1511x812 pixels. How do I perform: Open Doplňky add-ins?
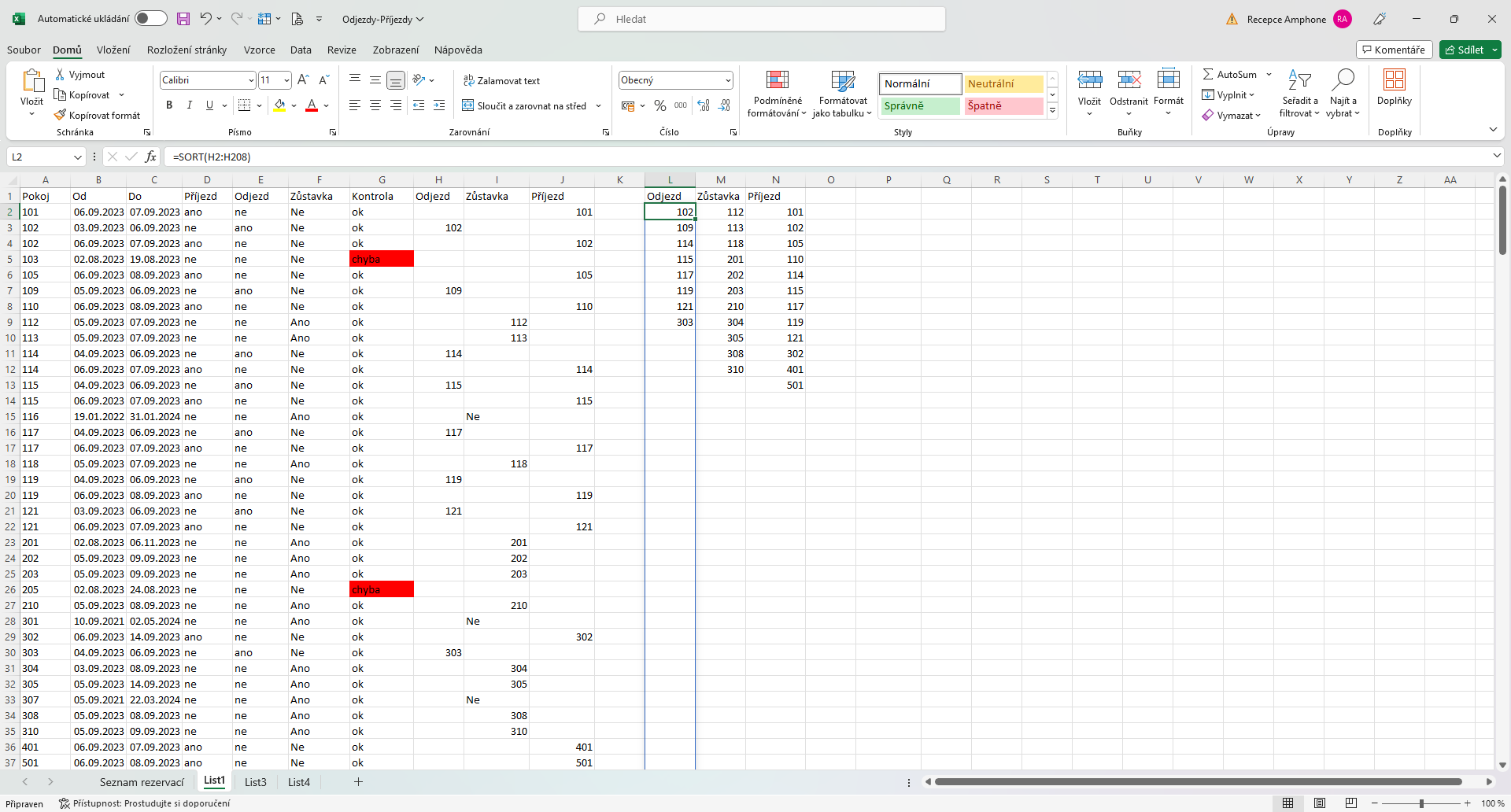(x=1395, y=88)
